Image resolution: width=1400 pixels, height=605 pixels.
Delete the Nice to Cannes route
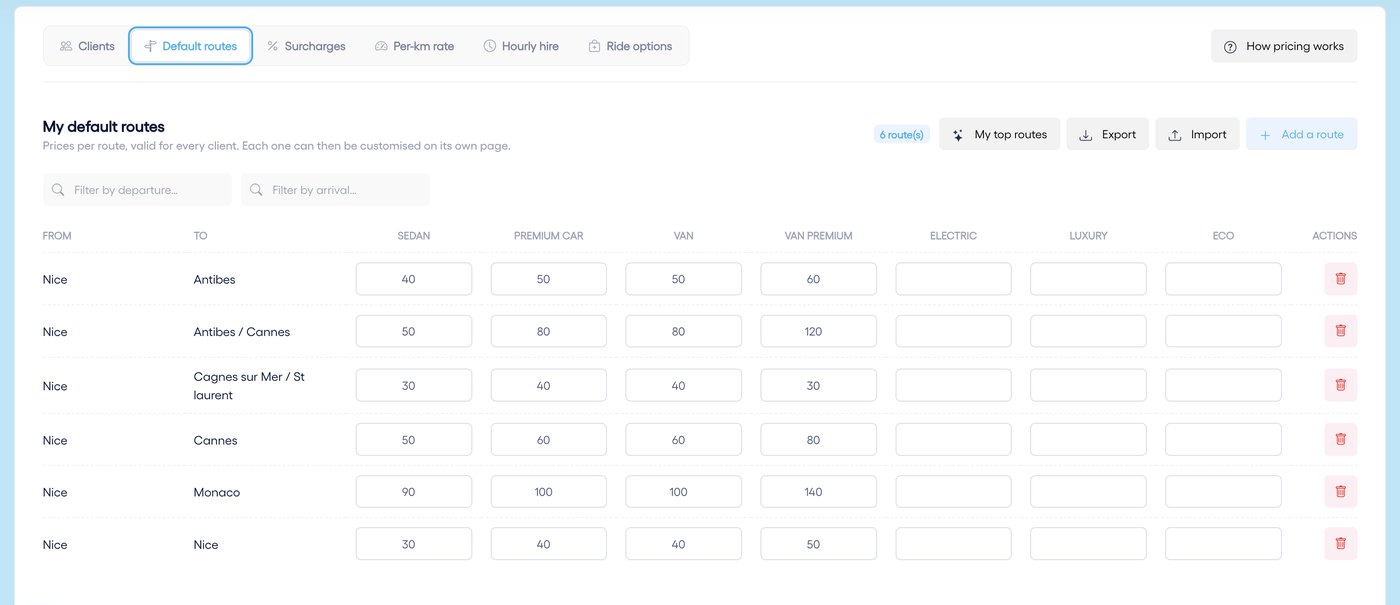(1340, 439)
